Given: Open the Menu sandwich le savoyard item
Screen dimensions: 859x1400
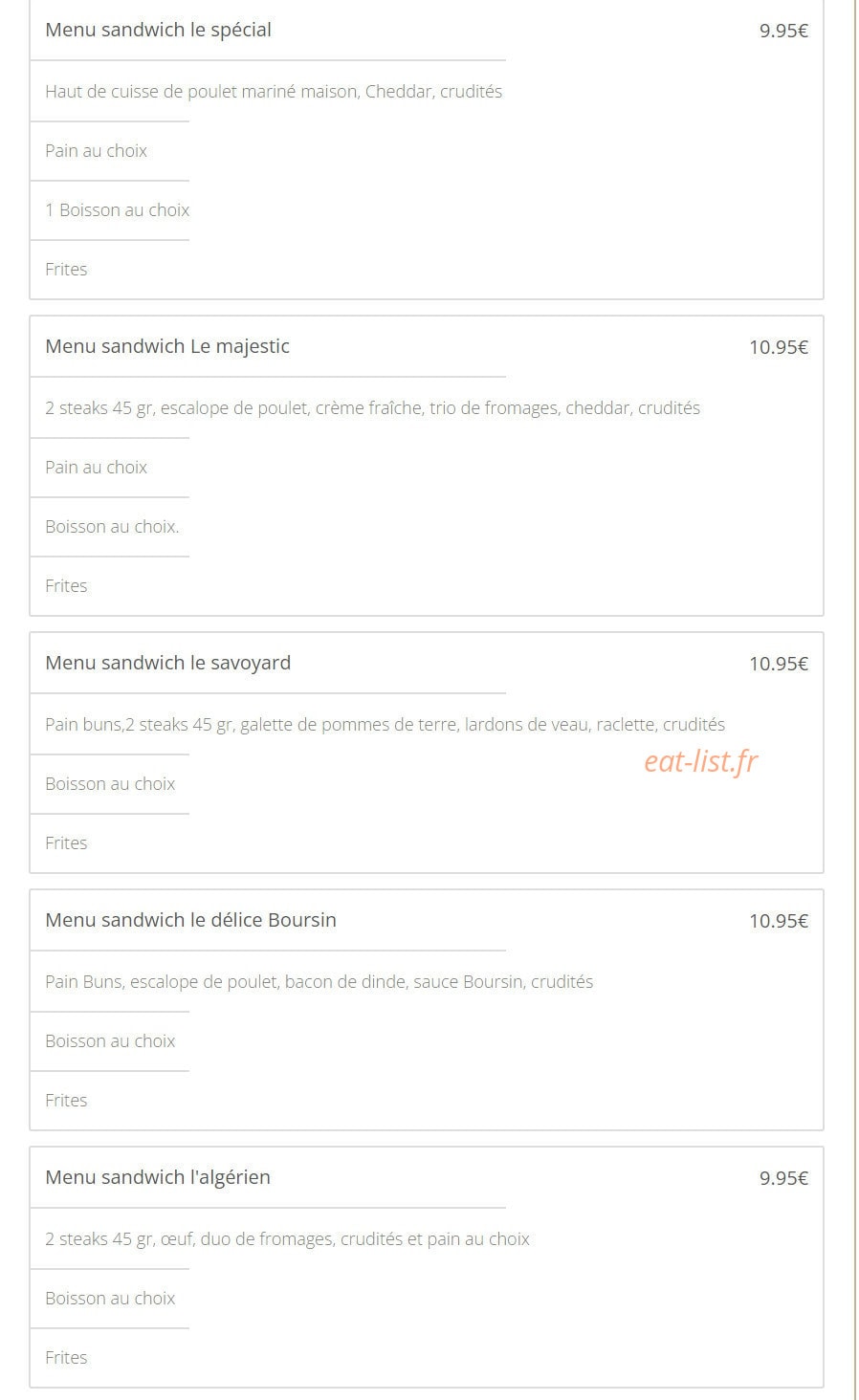Looking at the screenshot, I should 167,663.
